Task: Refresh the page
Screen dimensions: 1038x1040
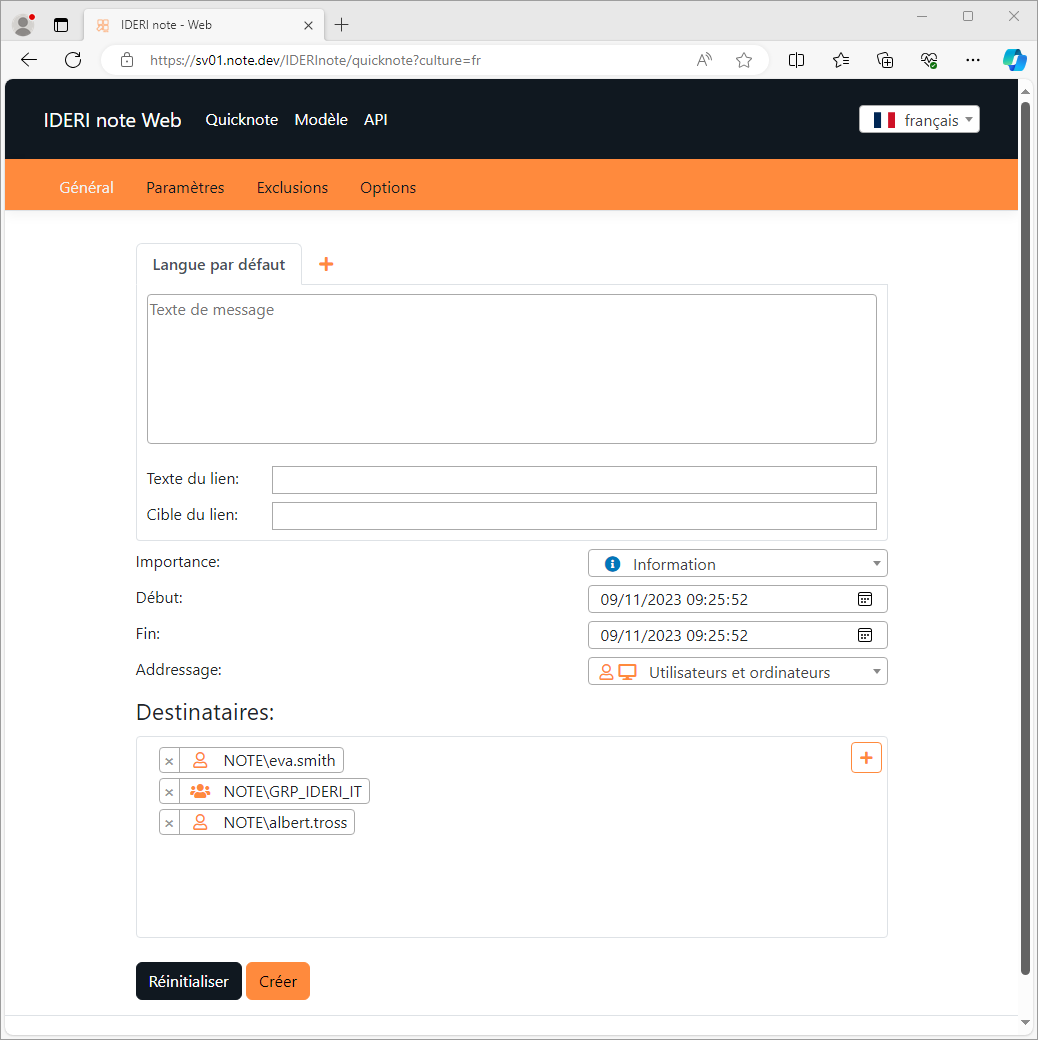Action: point(73,60)
